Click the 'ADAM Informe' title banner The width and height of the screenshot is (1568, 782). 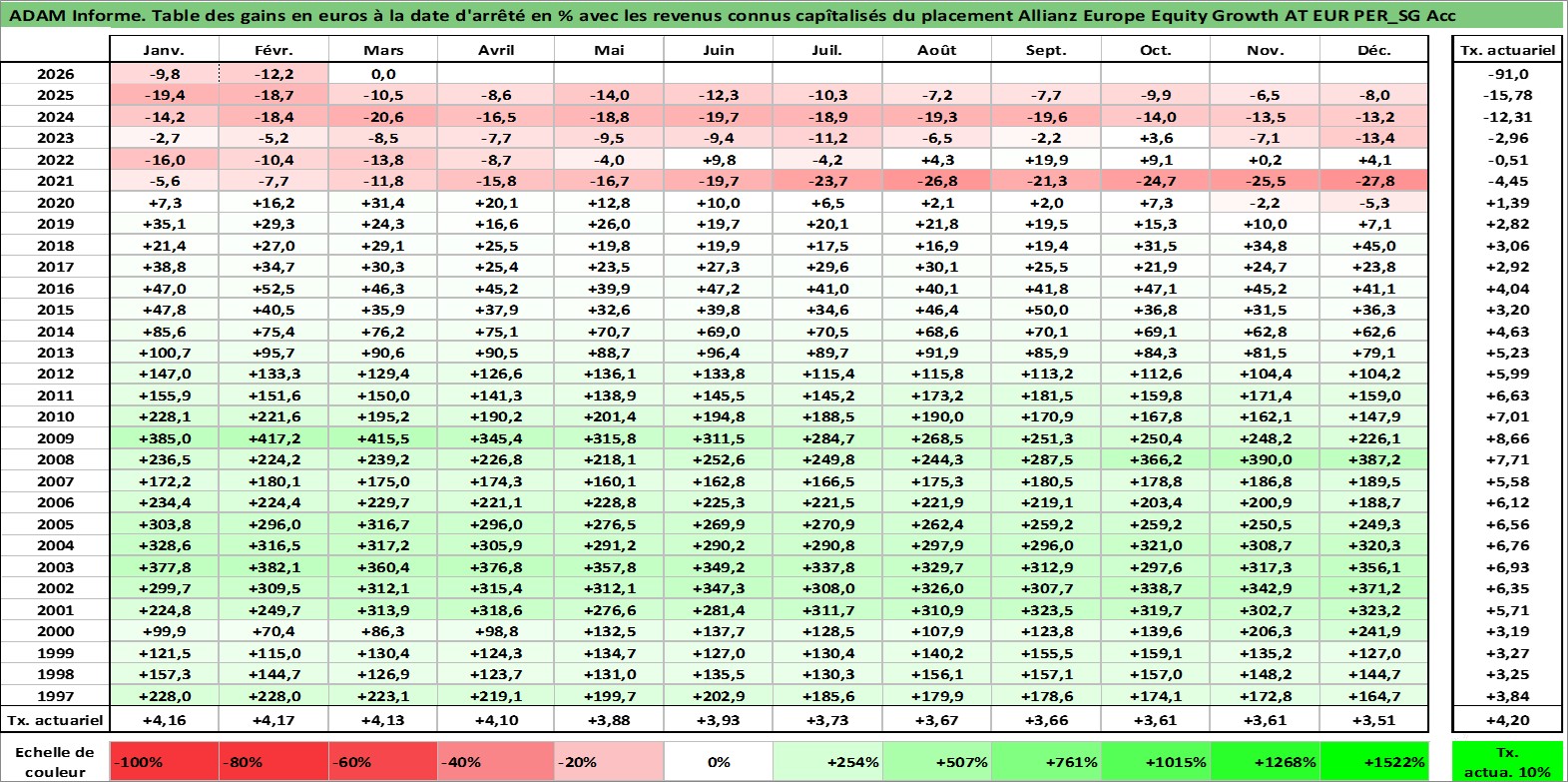(x=783, y=15)
